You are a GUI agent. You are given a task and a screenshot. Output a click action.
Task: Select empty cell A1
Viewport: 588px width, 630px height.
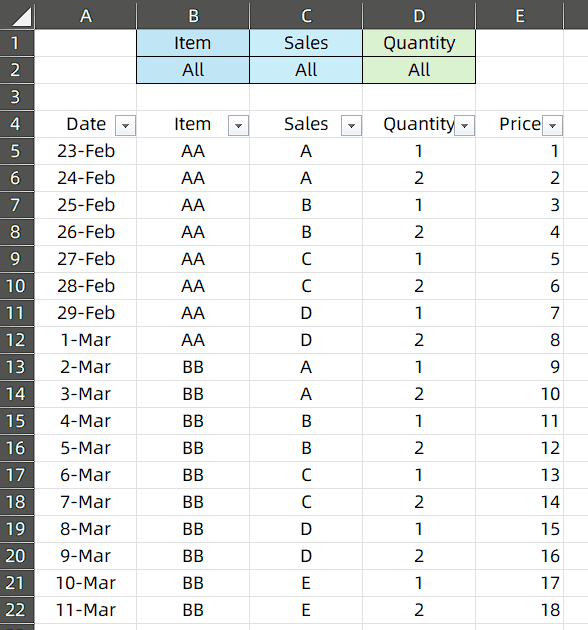[x=86, y=43]
